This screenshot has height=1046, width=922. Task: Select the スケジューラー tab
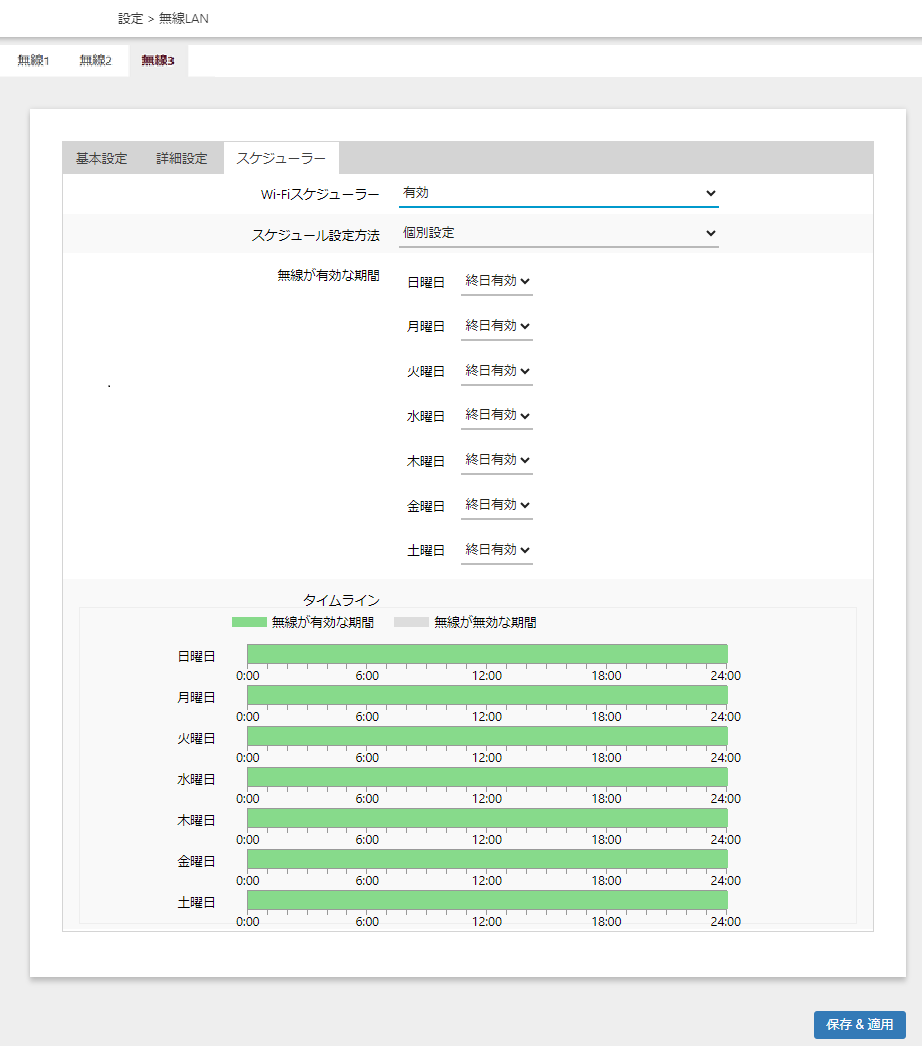tap(281, 158)
